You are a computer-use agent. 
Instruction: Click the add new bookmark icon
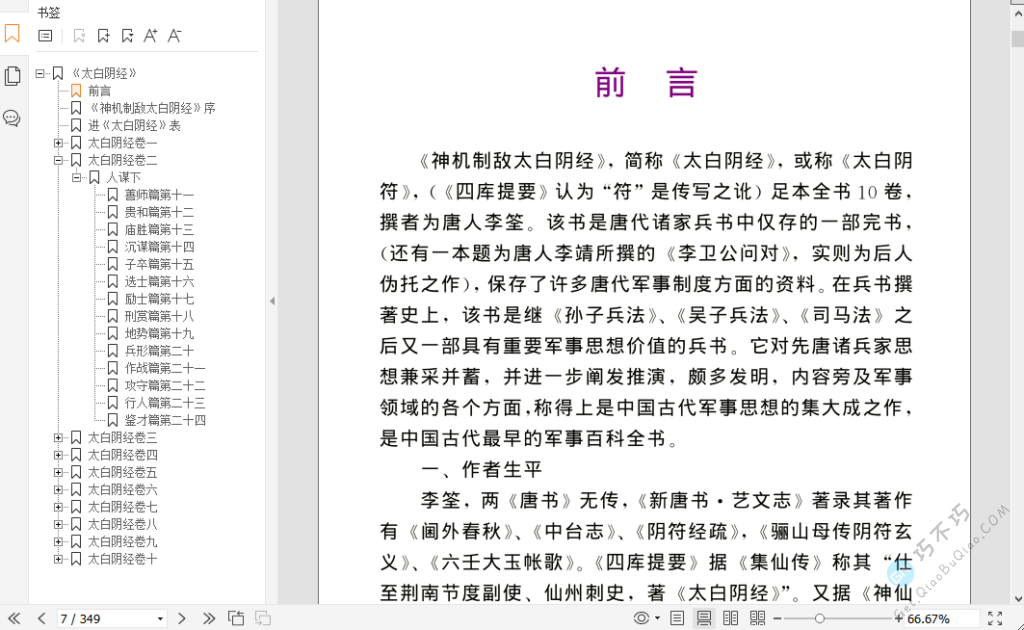click(103, 36)
